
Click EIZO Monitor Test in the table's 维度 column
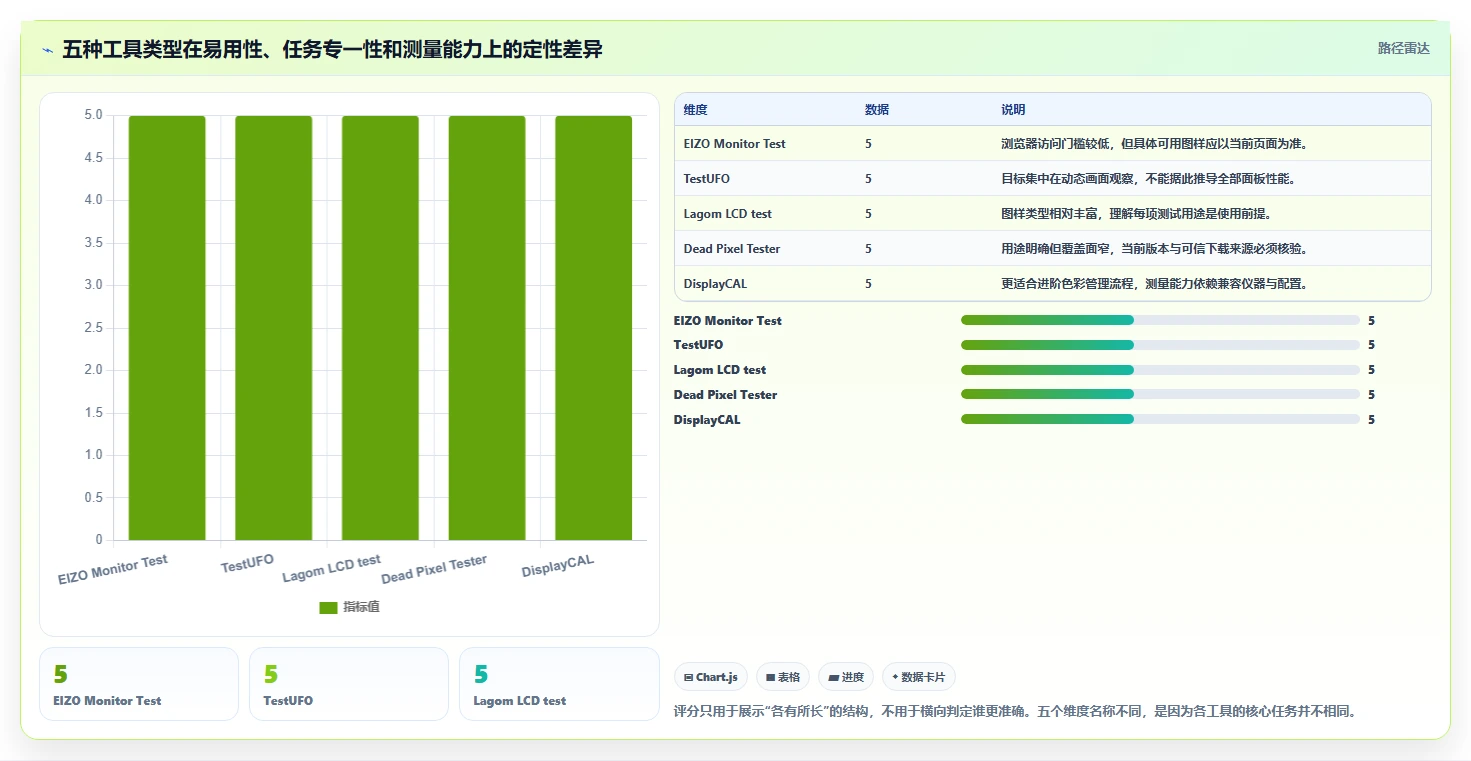pyautogui.click(x=735, y=144)
